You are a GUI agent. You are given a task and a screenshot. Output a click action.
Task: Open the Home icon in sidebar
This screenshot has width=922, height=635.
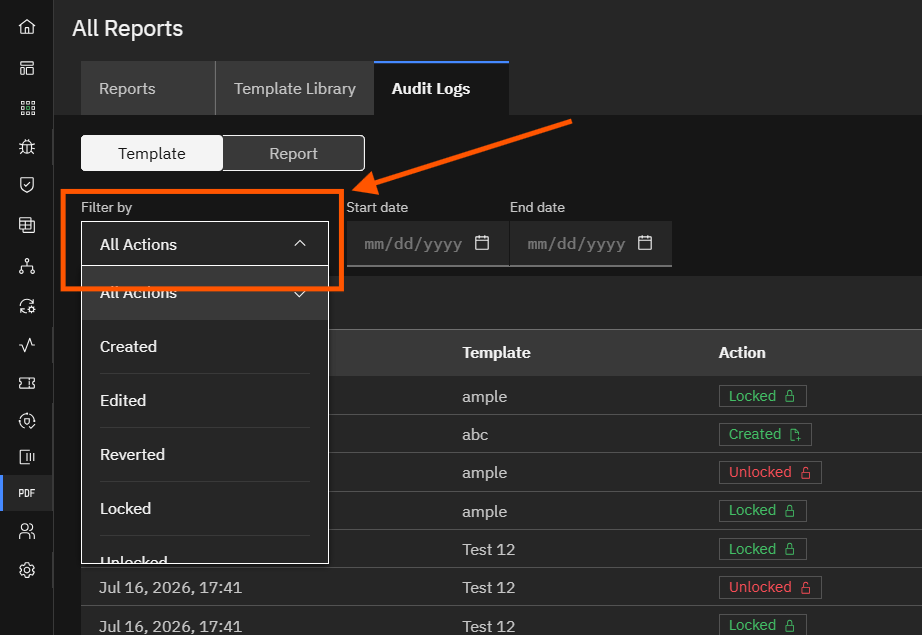(26, 27)
